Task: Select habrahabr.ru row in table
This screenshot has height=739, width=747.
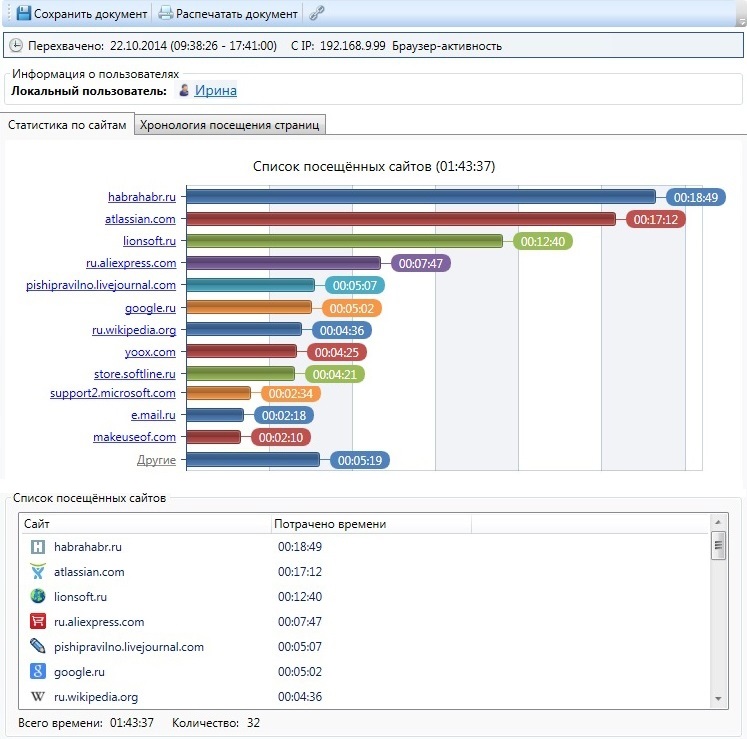Action: [364, 547]
